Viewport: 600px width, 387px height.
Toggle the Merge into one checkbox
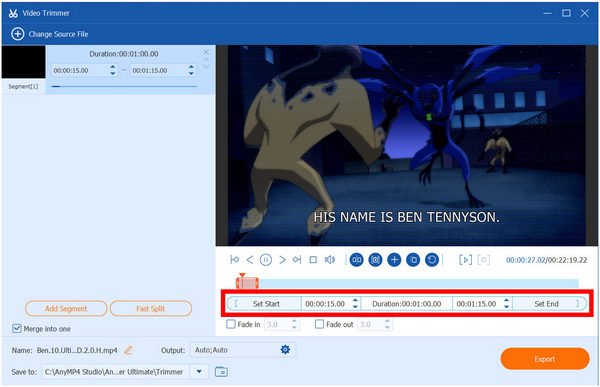pos(16,328)
